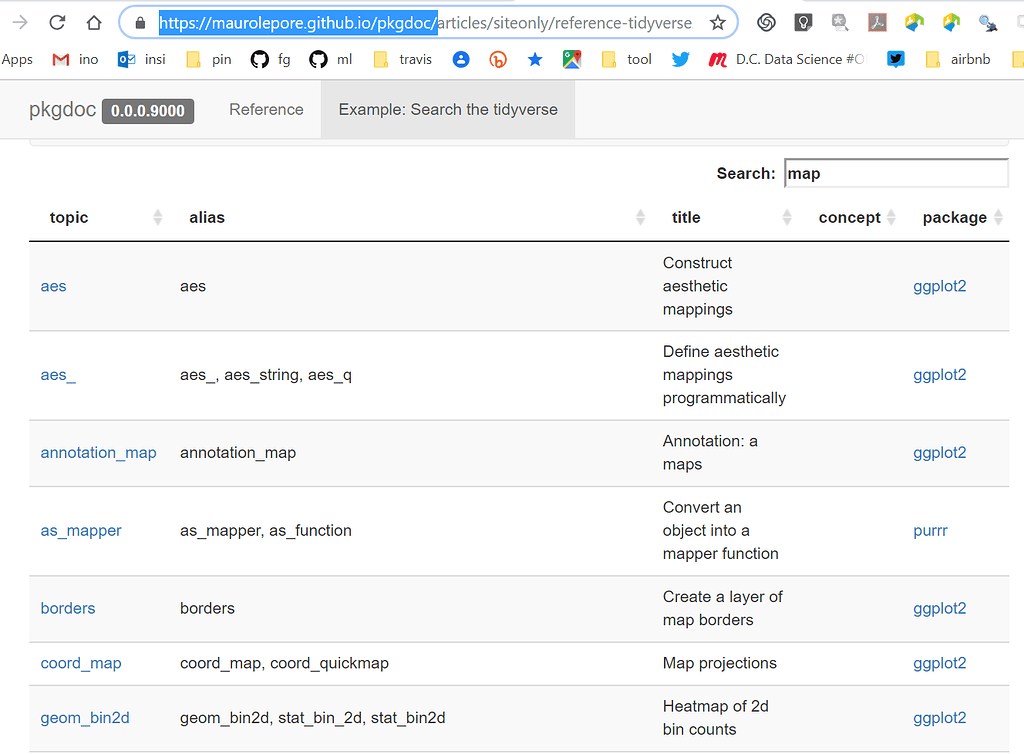Open the Outlook 'insi' bookmark
This screenshot has height=754, width=1024.
click(x=141, y=59)
